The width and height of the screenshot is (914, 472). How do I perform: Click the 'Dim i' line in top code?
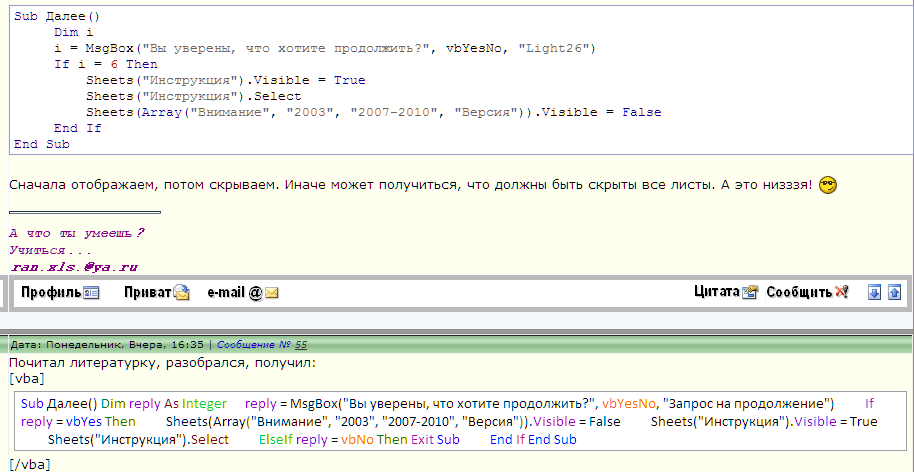(73, 32)
